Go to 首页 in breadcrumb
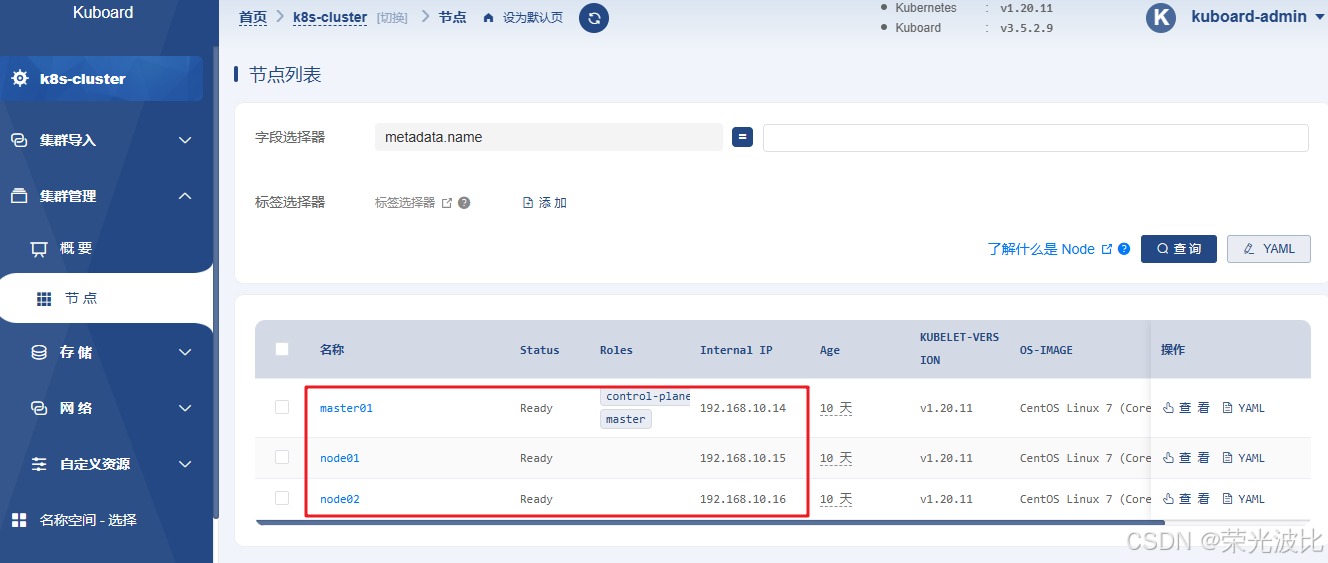The height and width of the screenshot is (563, 1328). click(253, 18)
